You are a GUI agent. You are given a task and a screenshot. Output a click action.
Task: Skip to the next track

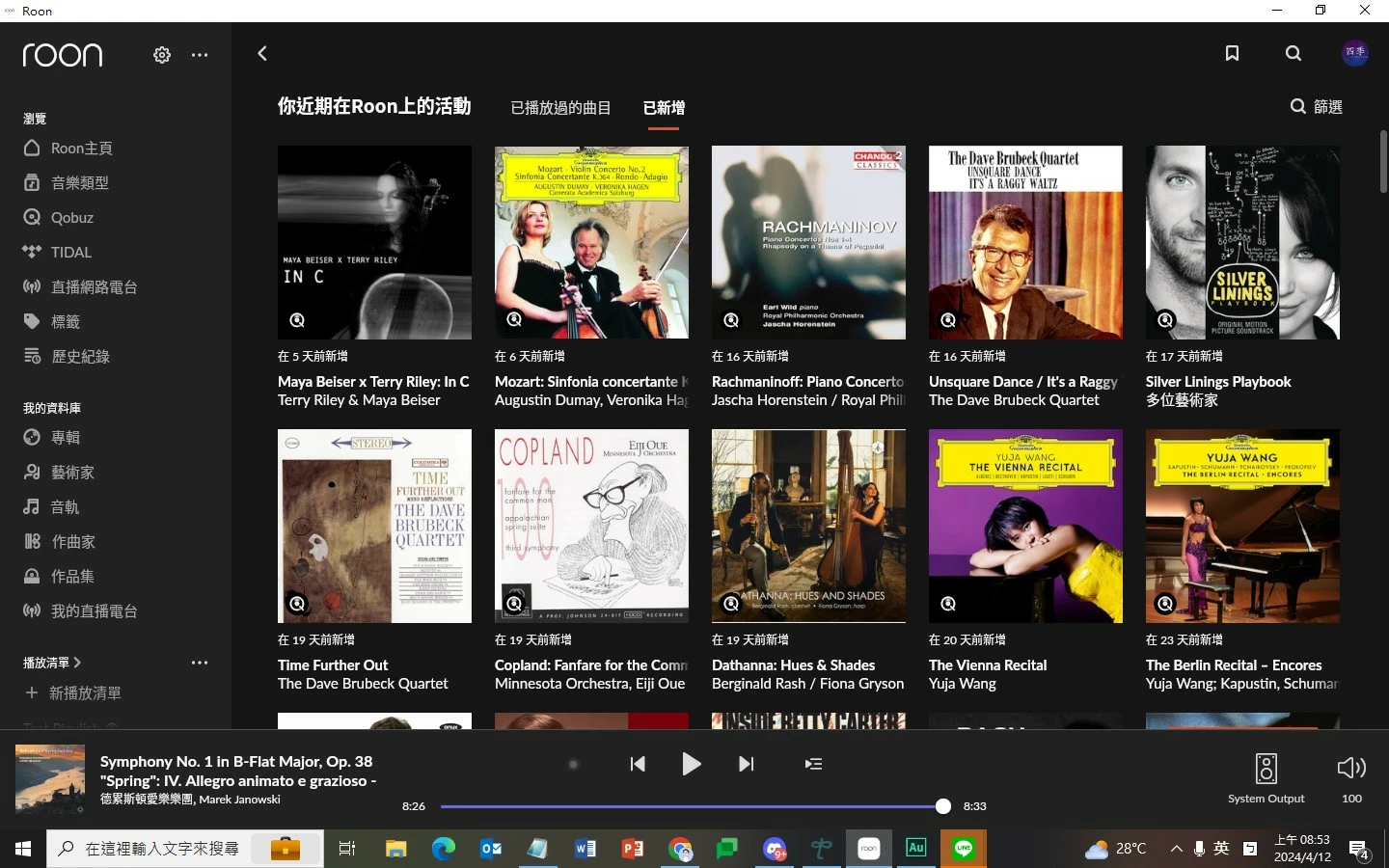746,764
